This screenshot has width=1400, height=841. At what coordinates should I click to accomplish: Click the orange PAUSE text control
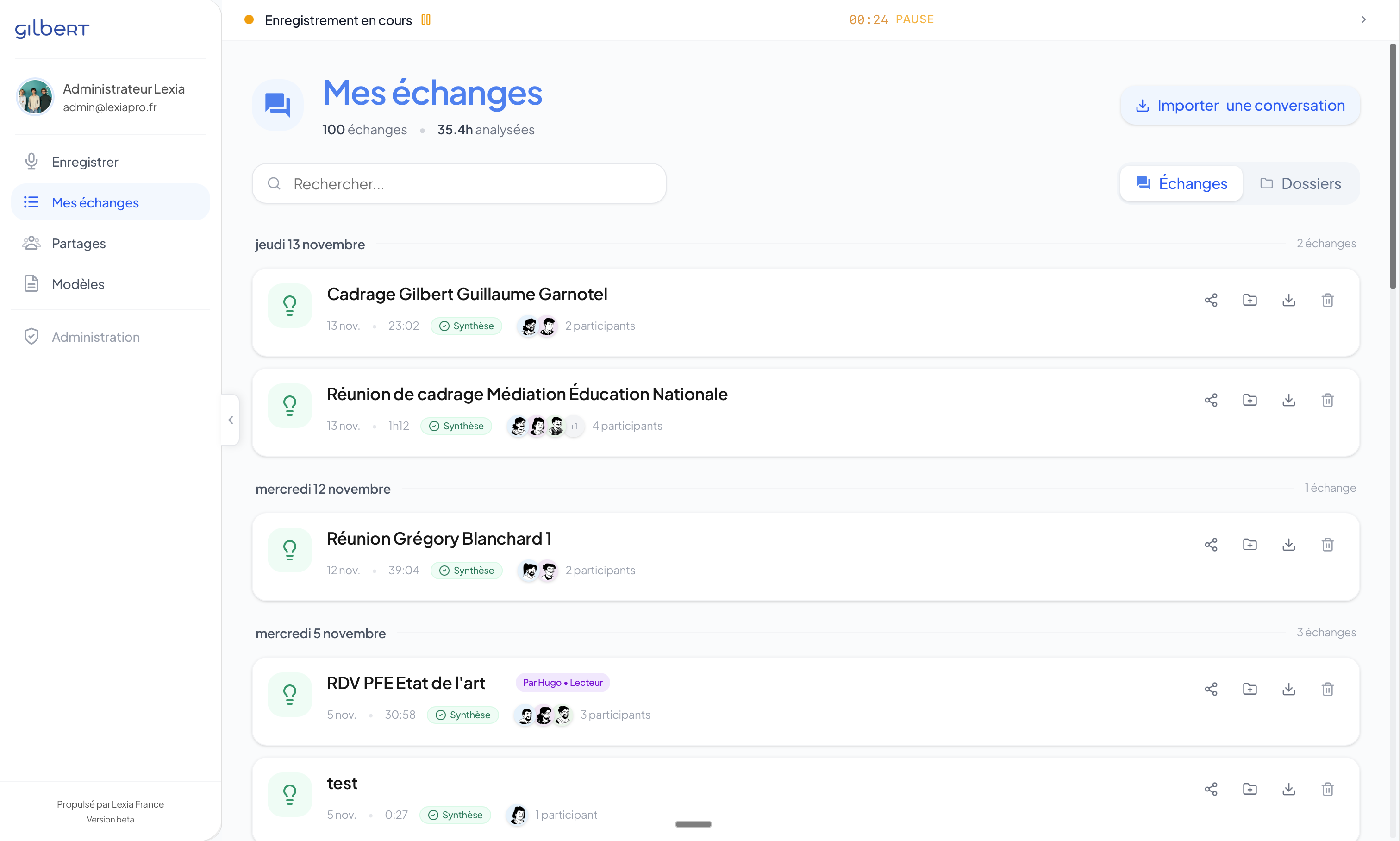pos(914,20)
